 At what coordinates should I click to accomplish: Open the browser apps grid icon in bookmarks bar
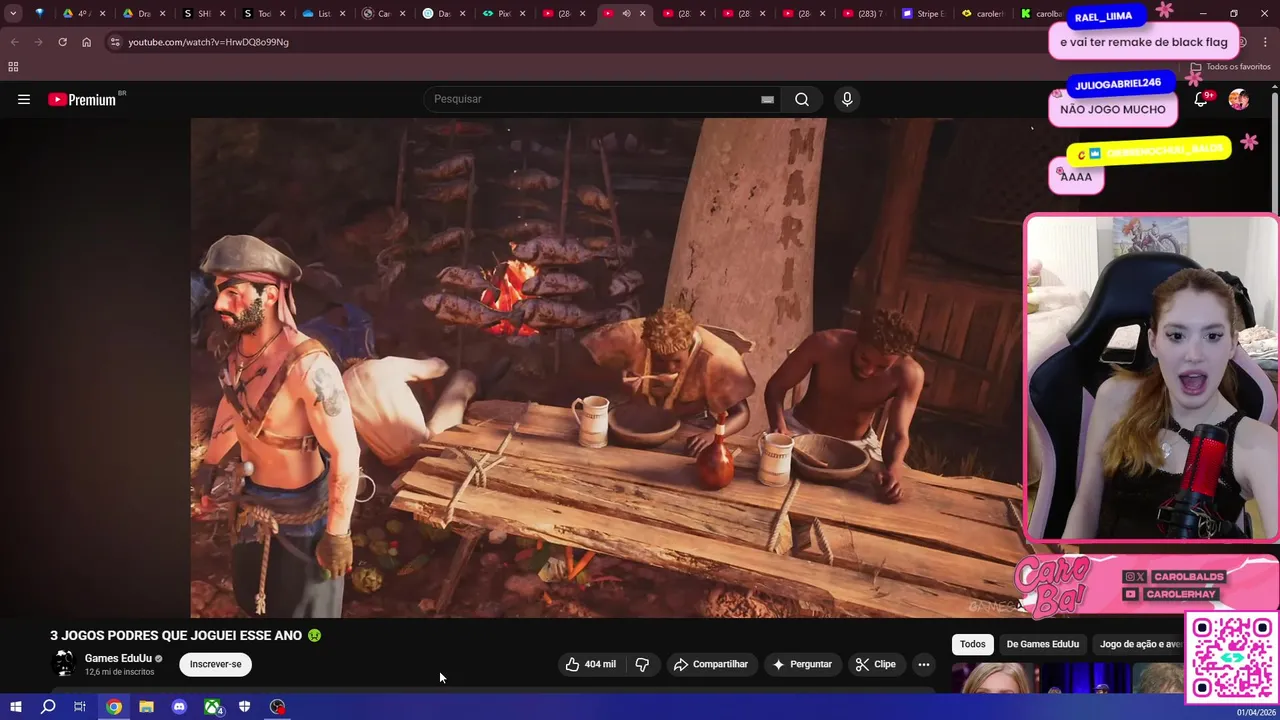(x=13, y=67)
